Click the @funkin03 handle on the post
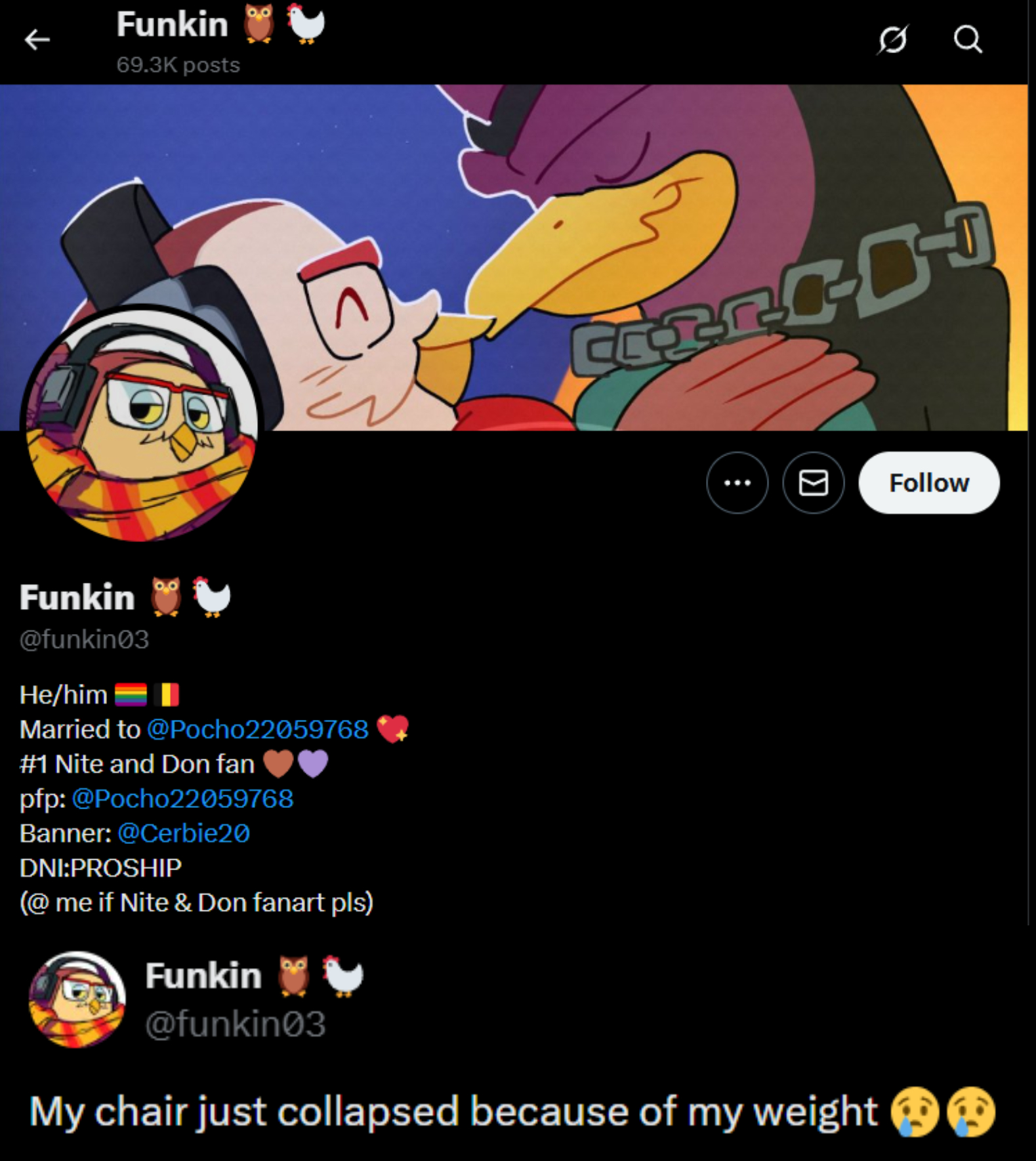Screen dimensions: 1036x1161 point(236,1024)
